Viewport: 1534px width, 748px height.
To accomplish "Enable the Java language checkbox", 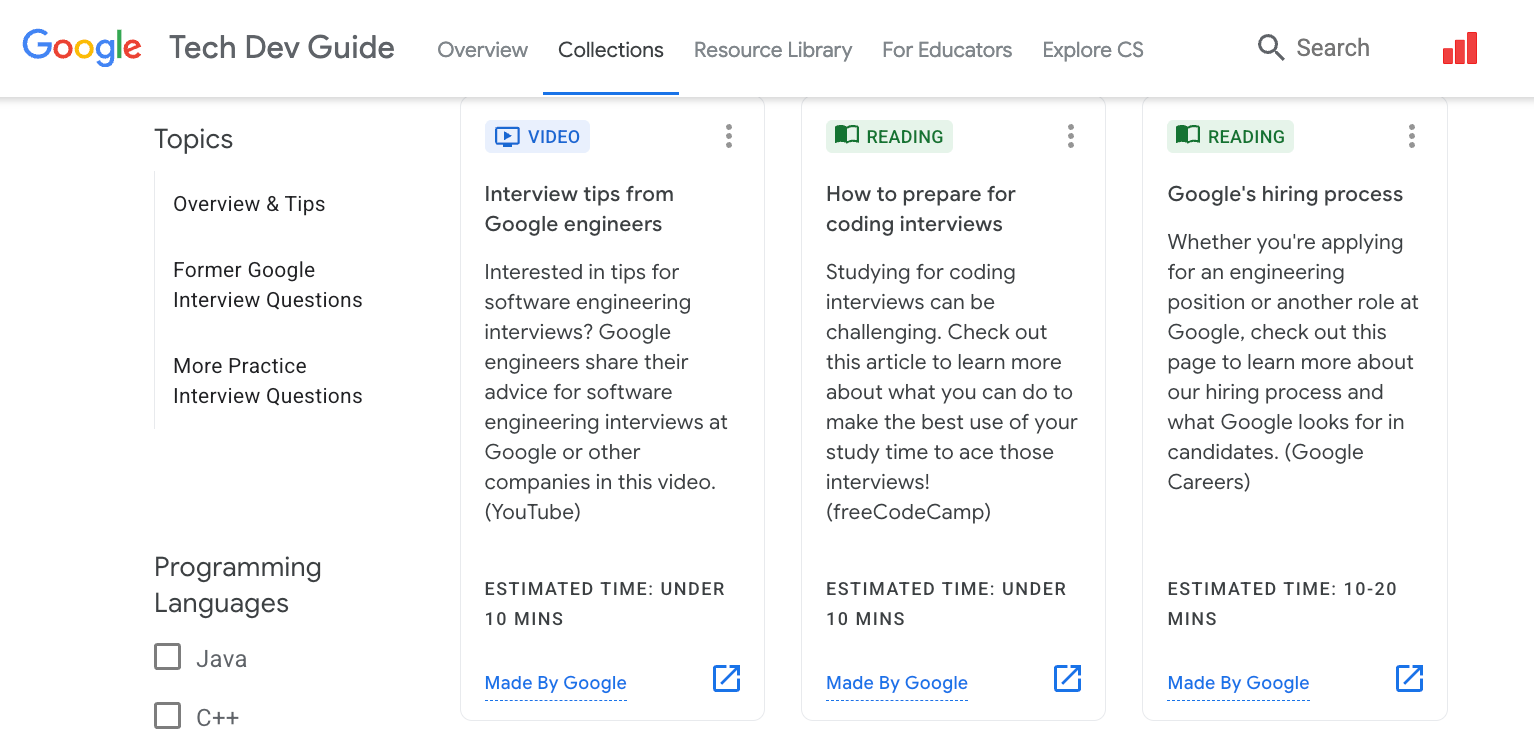I will [x=167, y=656].
